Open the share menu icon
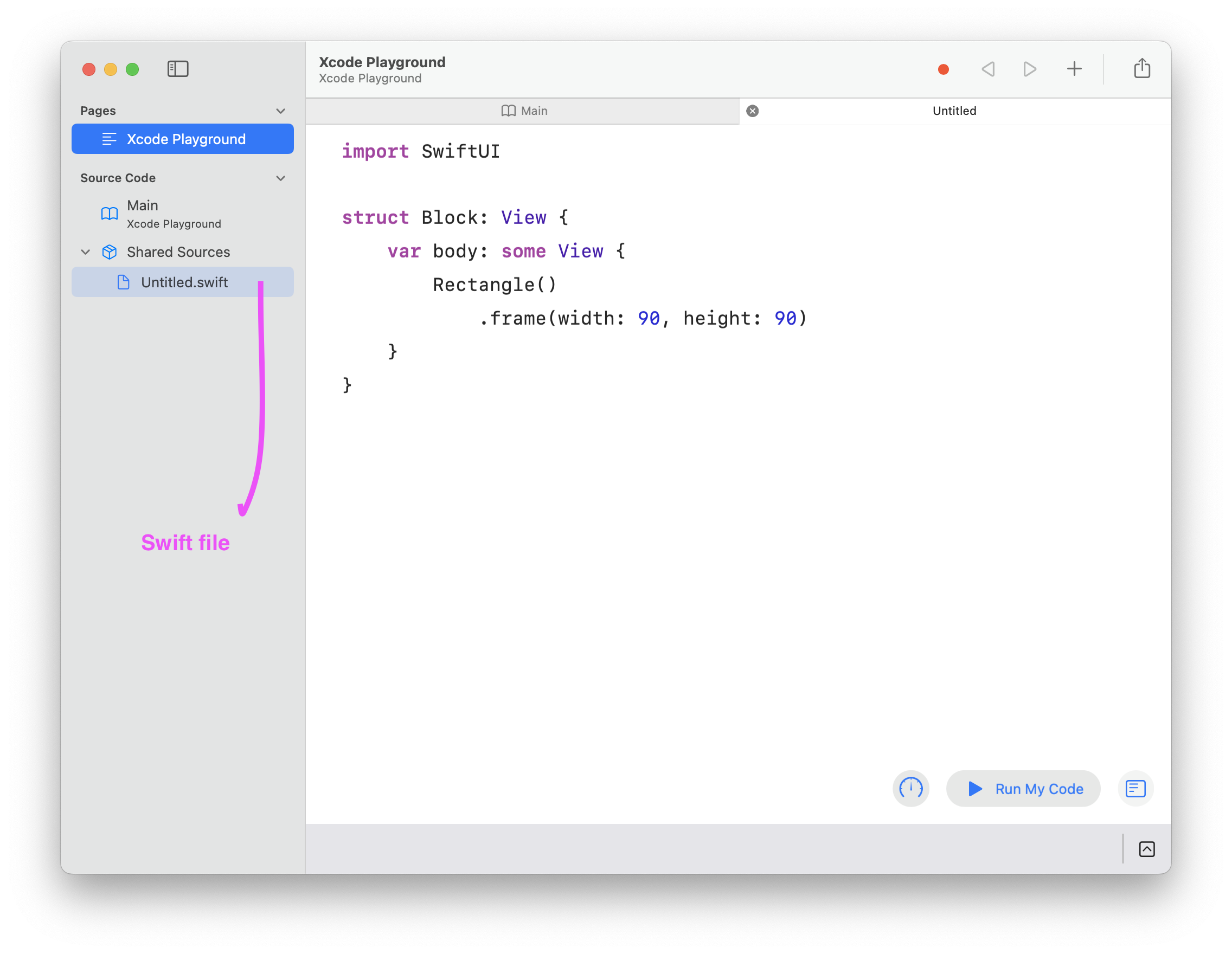Viewport: 1232px width, 954px height. point(1142,68)
